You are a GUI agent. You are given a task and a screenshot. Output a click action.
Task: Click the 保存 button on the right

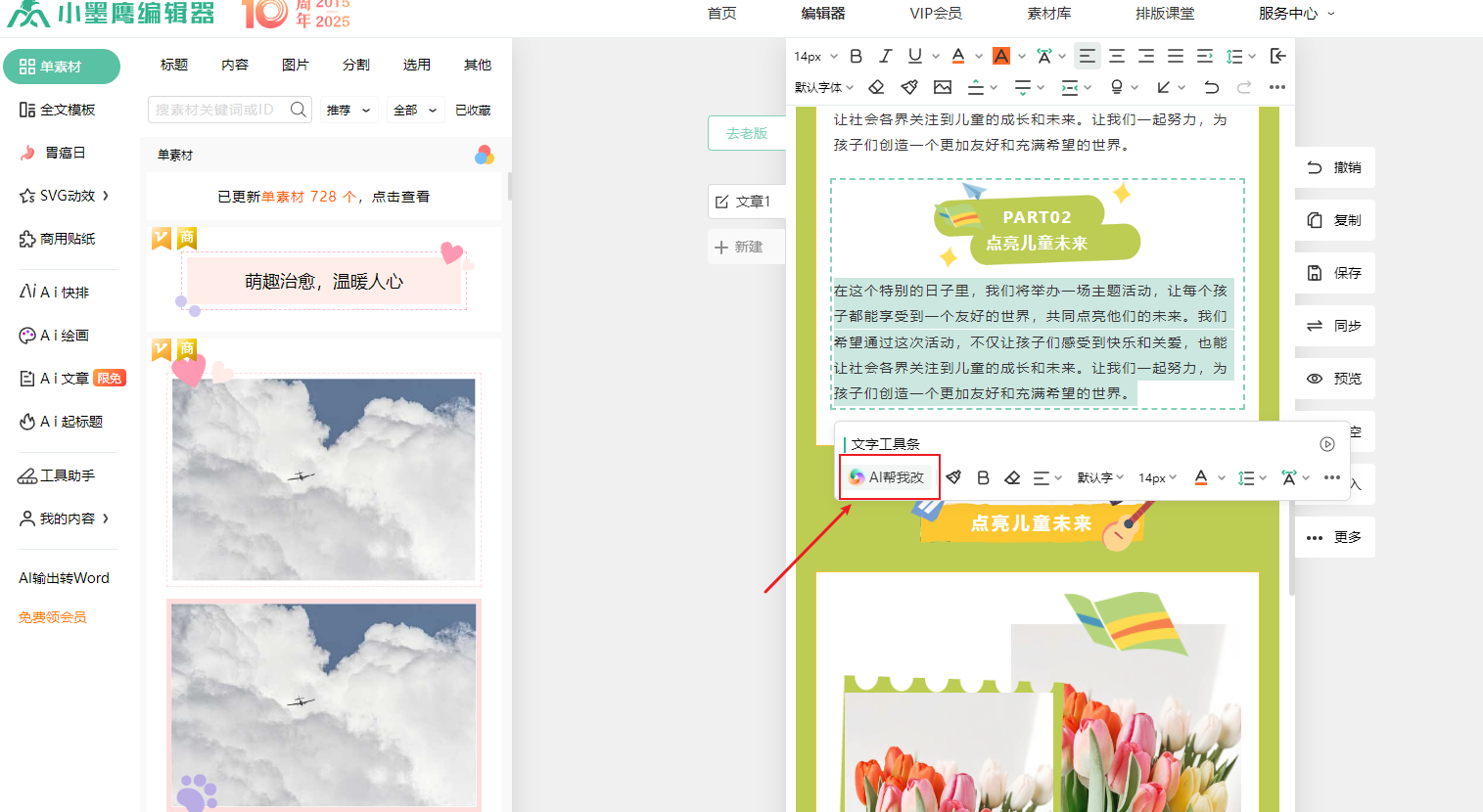tap(1335, 273)
